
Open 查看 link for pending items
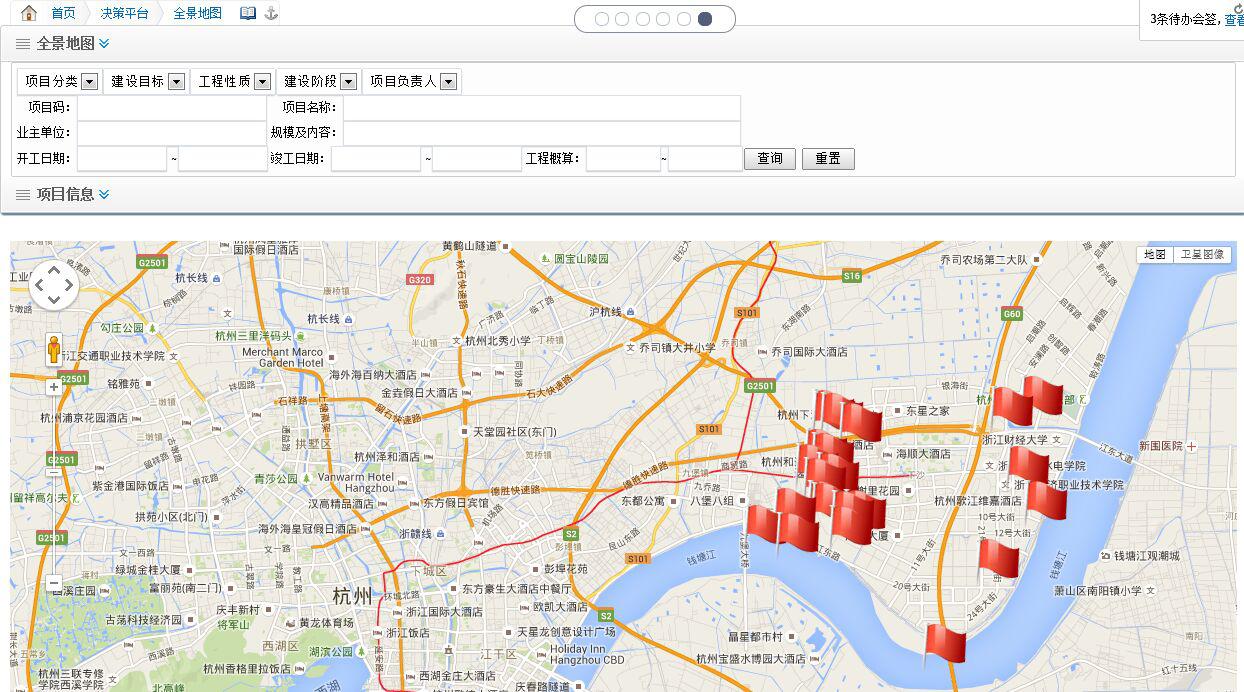[1233, 19]
